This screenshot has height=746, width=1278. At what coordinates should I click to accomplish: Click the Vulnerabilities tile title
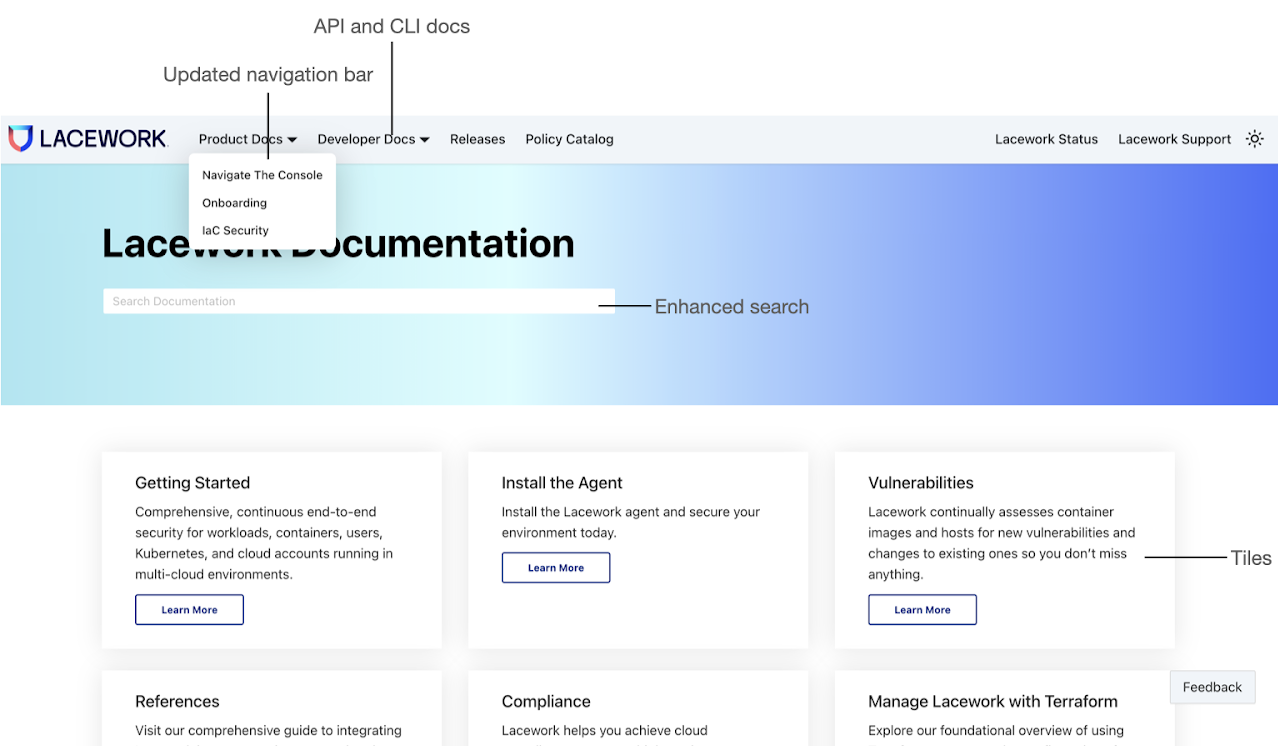click(x=920, y=483)
